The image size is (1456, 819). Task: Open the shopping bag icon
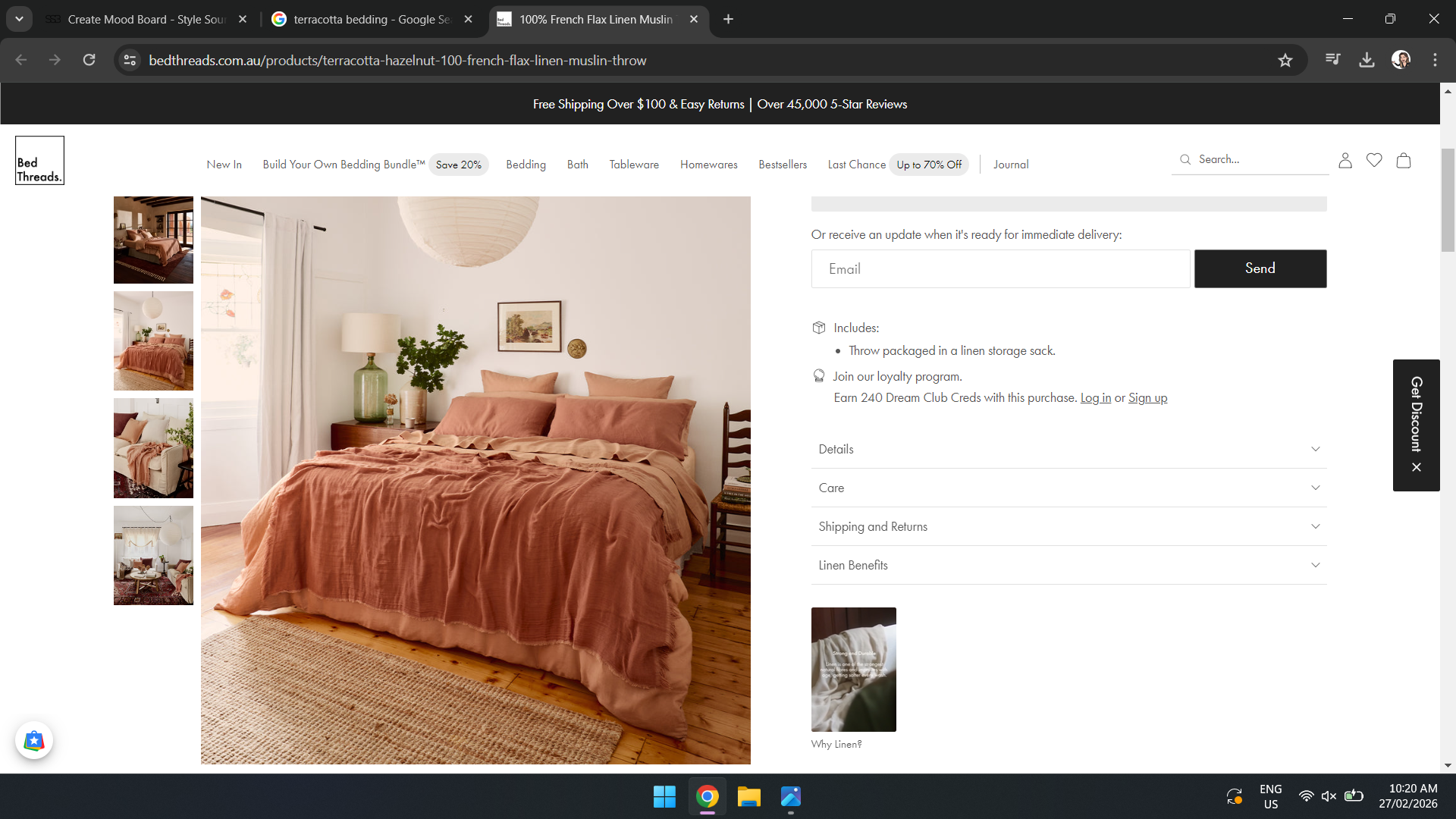(x=1404, y=160)
